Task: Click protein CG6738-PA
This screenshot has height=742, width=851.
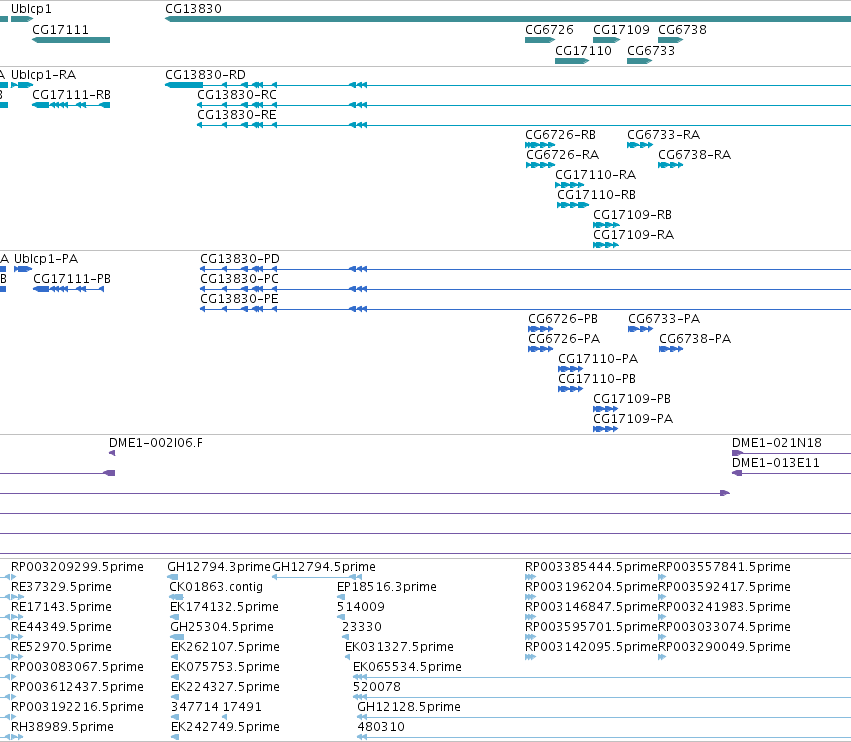Action: tap(695, 338)
